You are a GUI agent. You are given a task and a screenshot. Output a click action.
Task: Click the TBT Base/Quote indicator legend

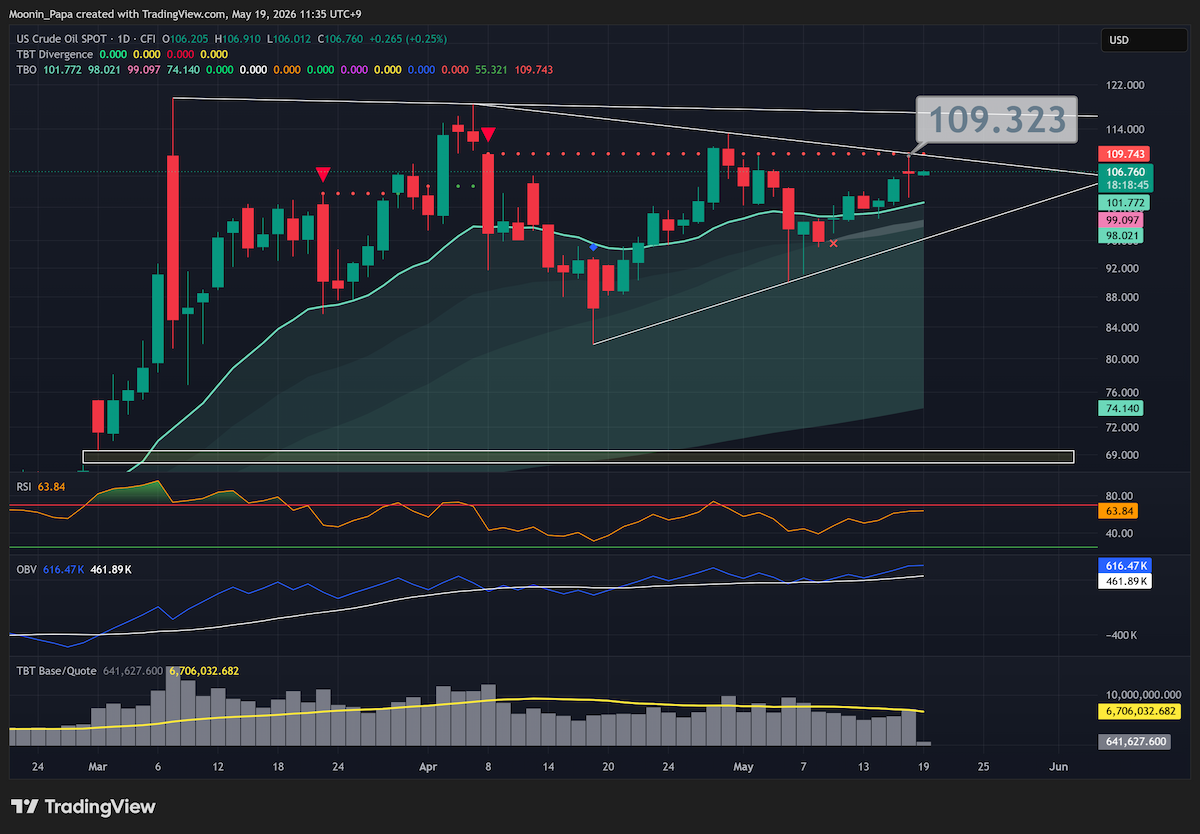coord(56,671)
